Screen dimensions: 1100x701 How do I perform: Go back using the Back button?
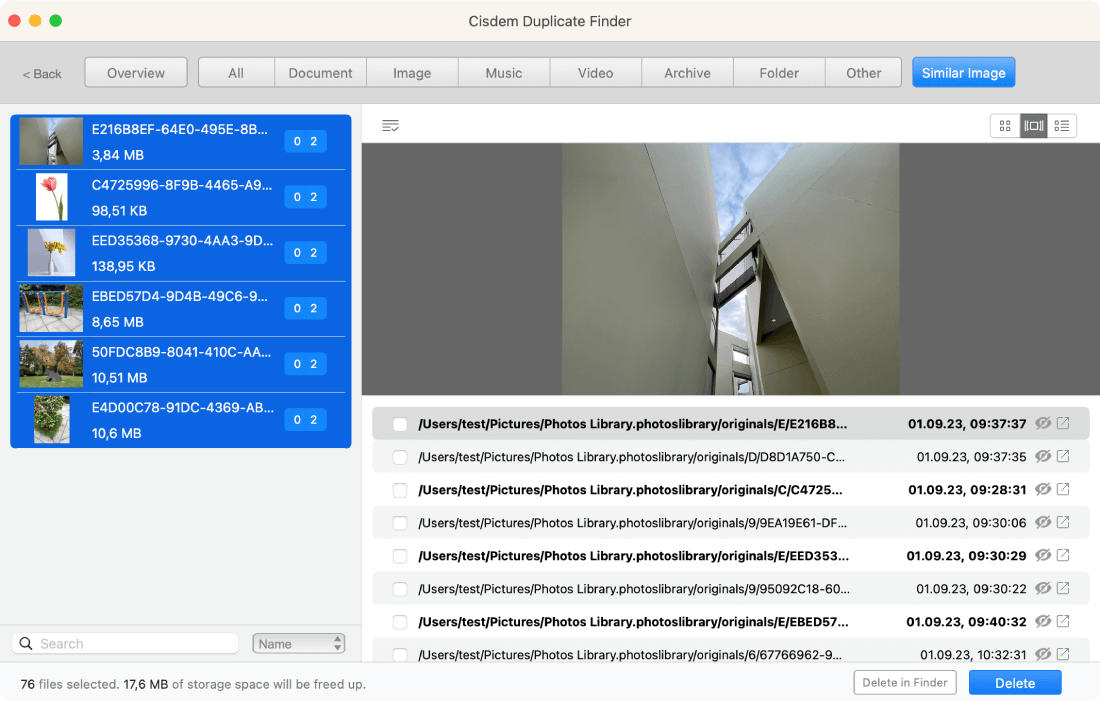pyautogui.click(x=42, y=74)
